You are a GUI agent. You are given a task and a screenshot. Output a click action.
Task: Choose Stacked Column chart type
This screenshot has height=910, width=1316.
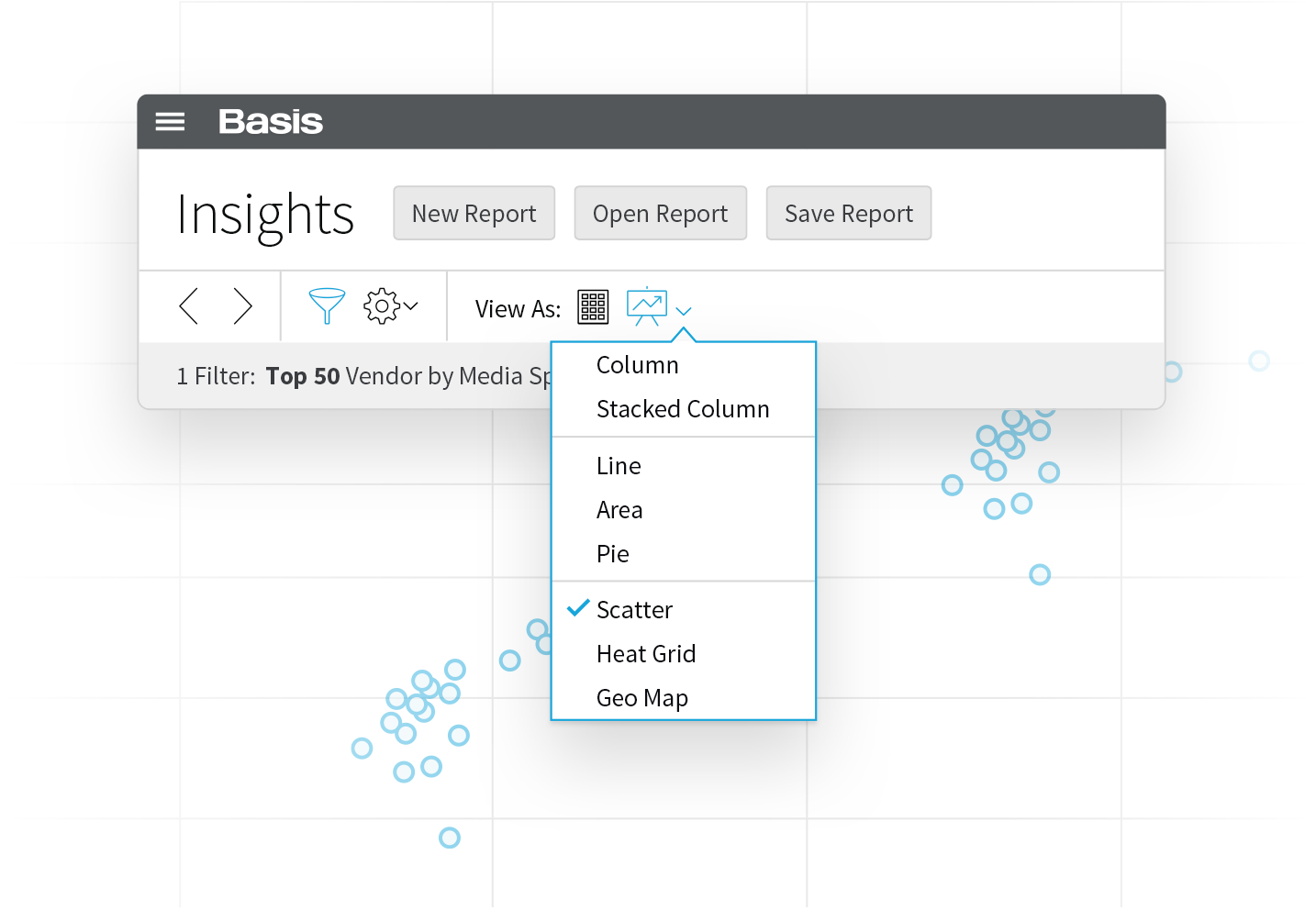(x=684, y=409)
